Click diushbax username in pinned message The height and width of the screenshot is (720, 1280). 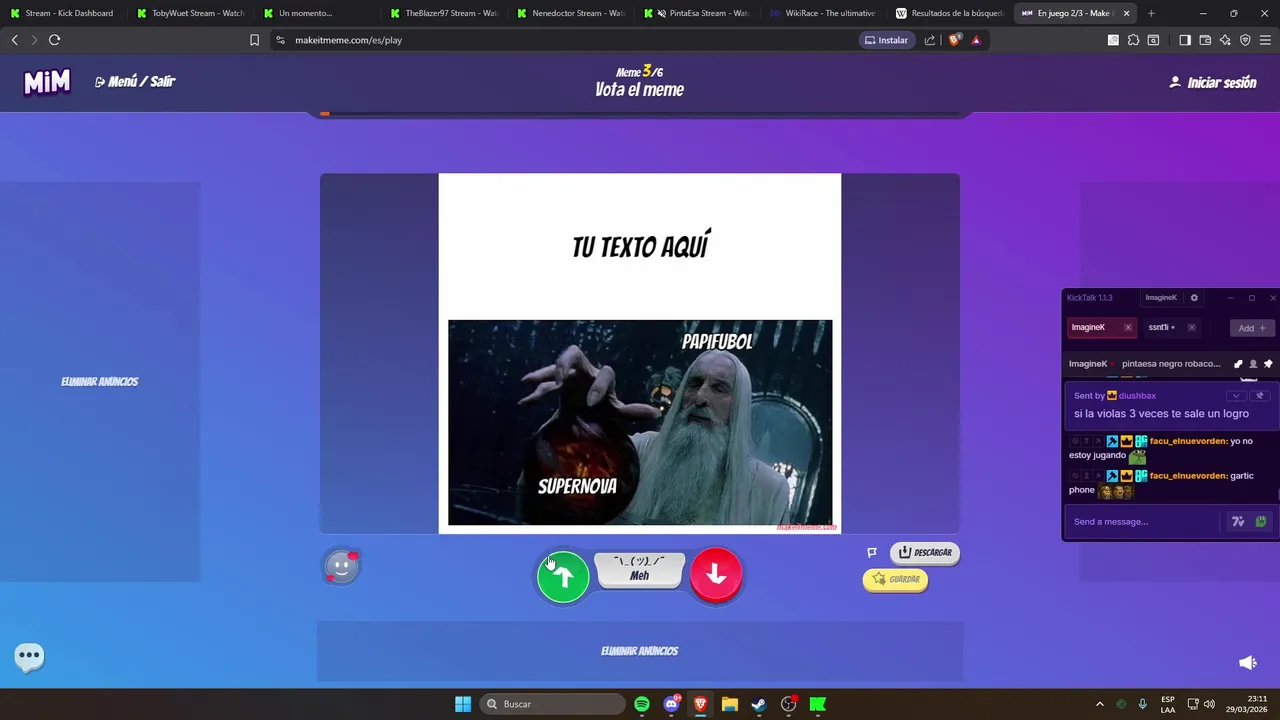tap(1137, 396)
